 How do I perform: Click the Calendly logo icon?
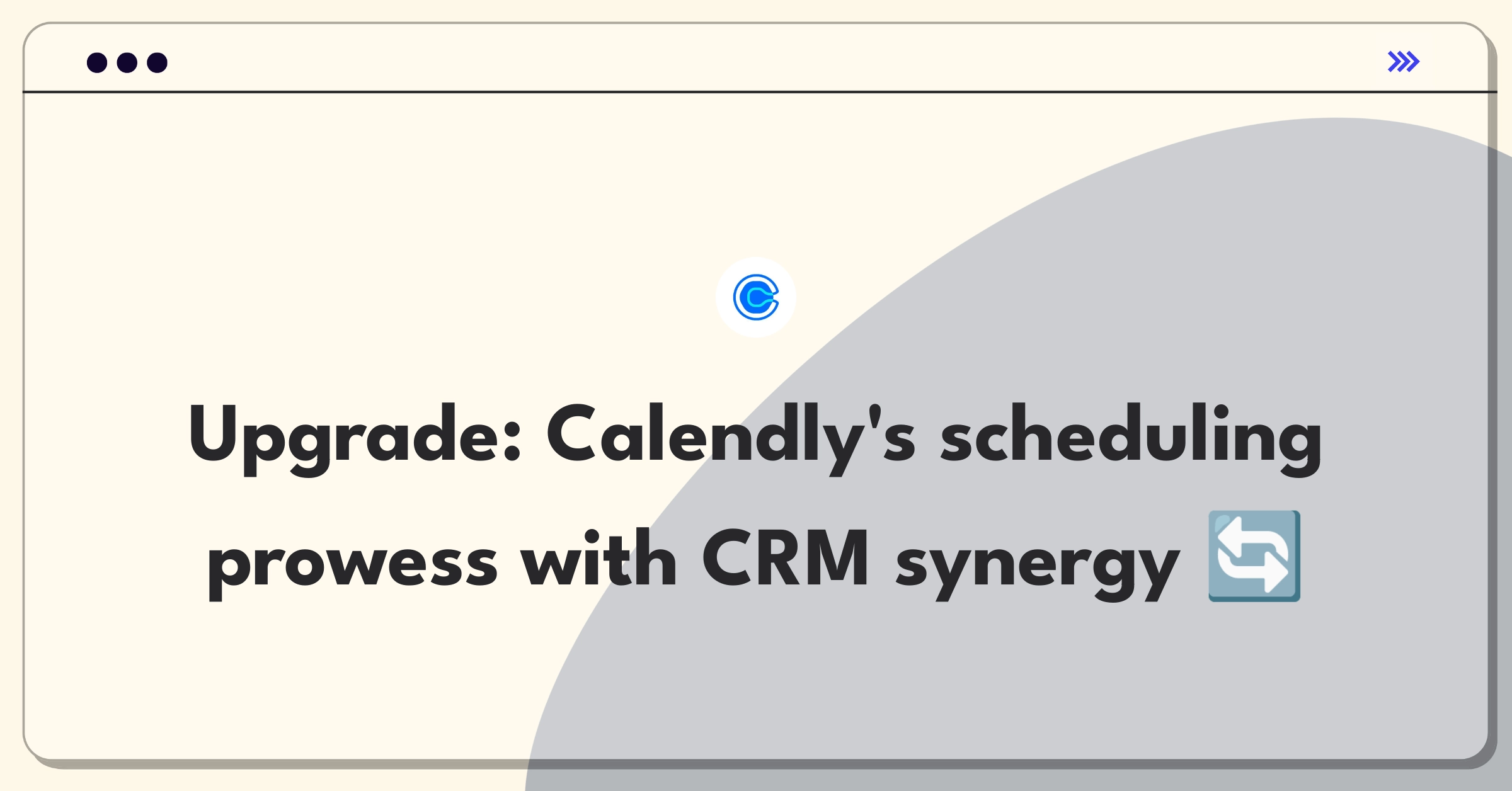pyautogui.click(x=756, y=297)
